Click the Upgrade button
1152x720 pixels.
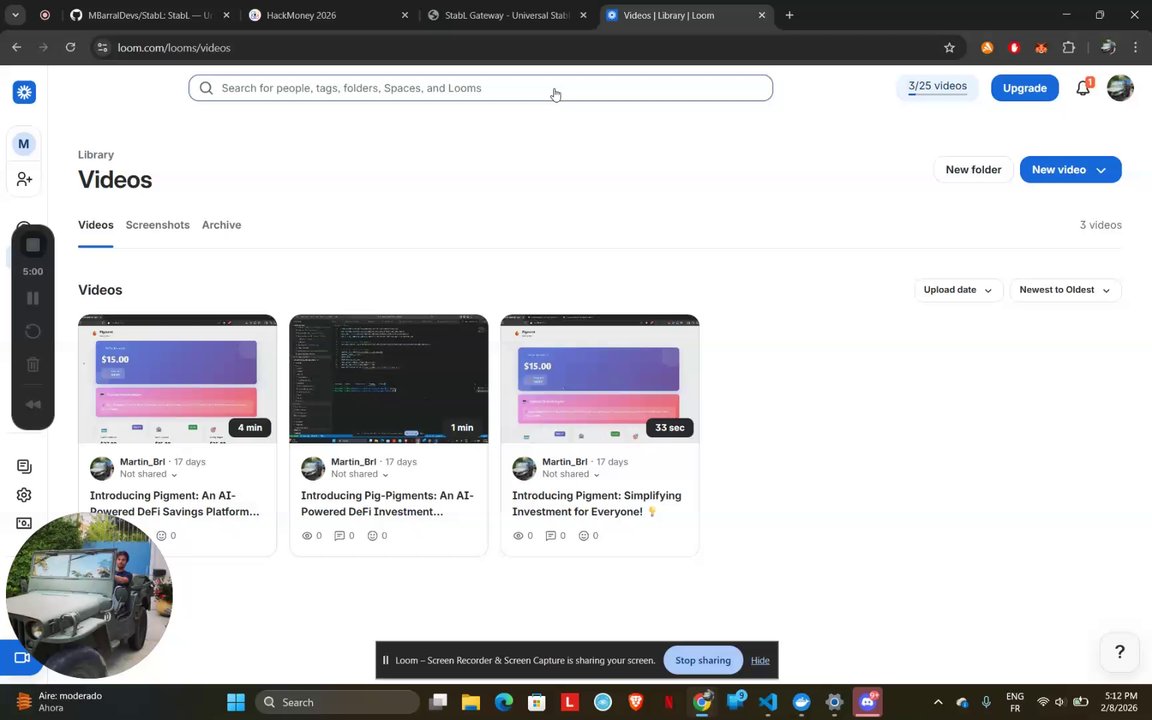(x=1024, y=88)
